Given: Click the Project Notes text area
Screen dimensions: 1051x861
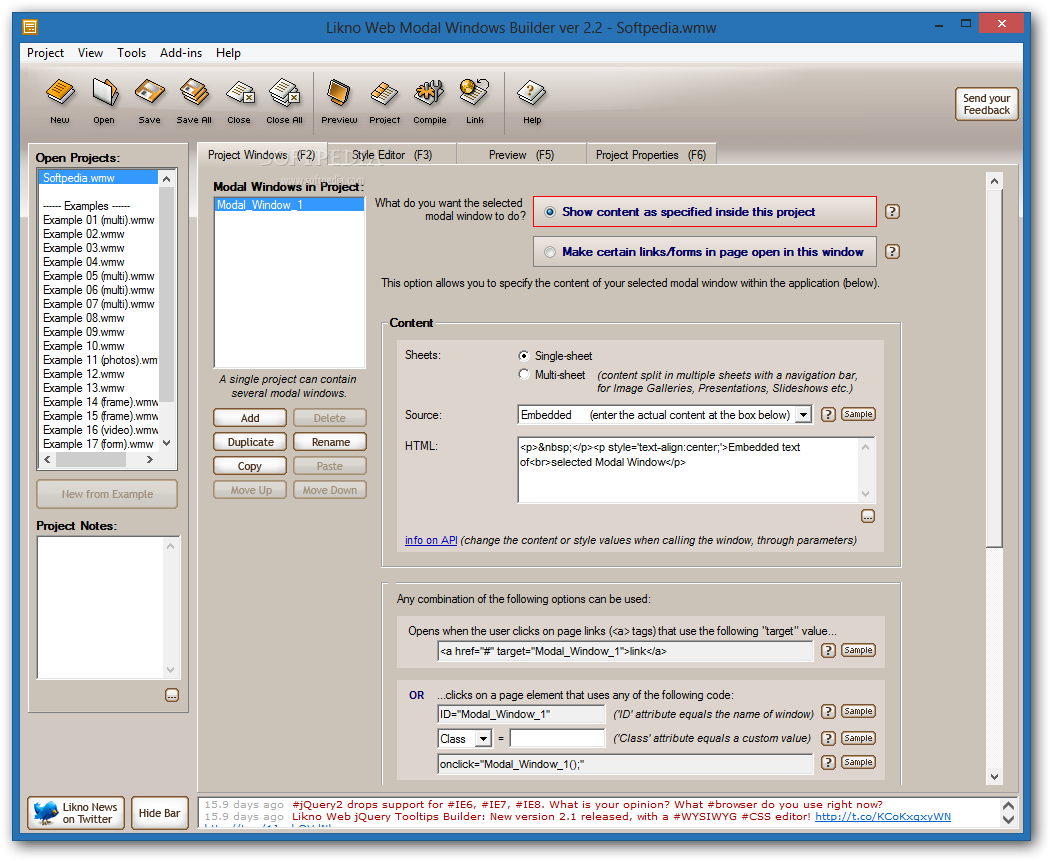Looking at the screenshot, I should [x=102, y=607].
